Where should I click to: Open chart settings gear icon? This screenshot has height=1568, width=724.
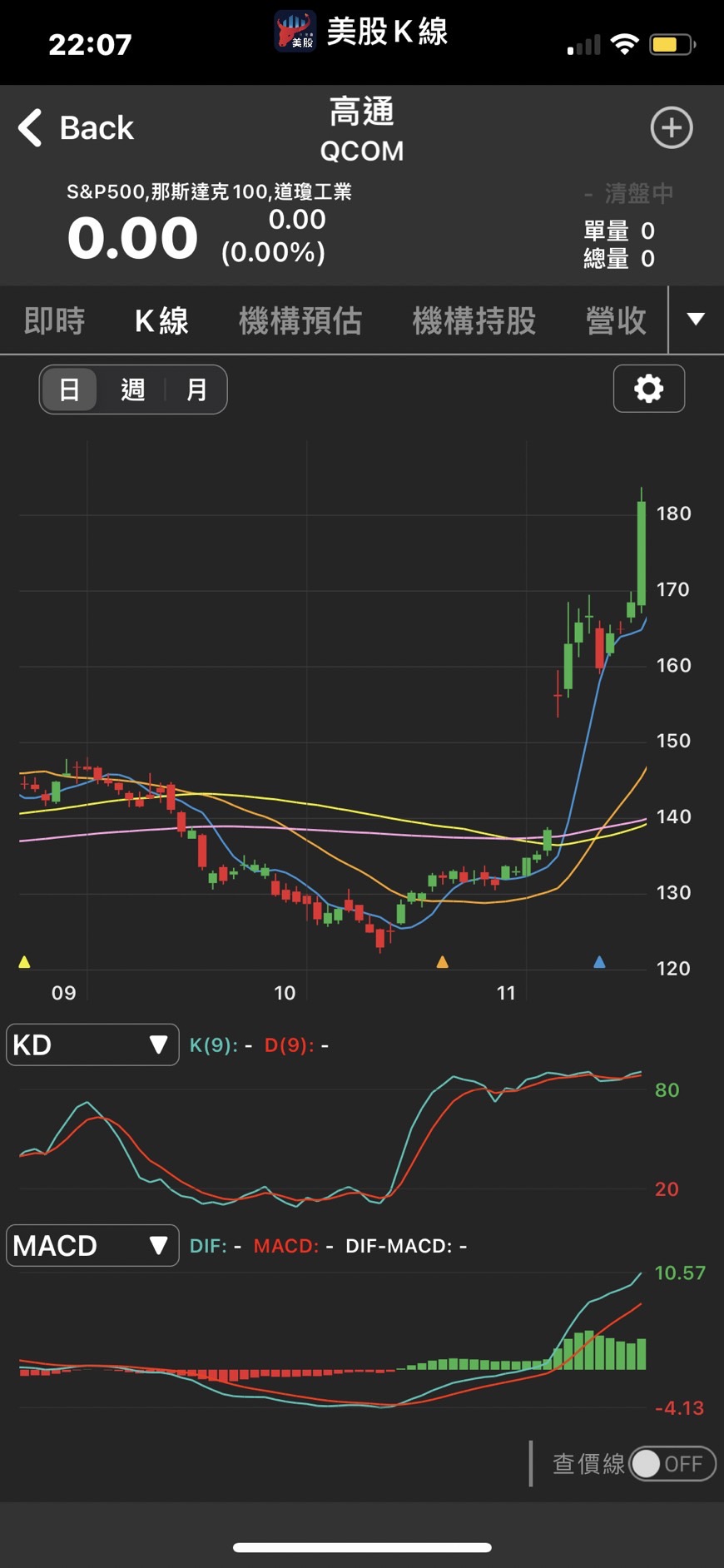coord(649,389)
